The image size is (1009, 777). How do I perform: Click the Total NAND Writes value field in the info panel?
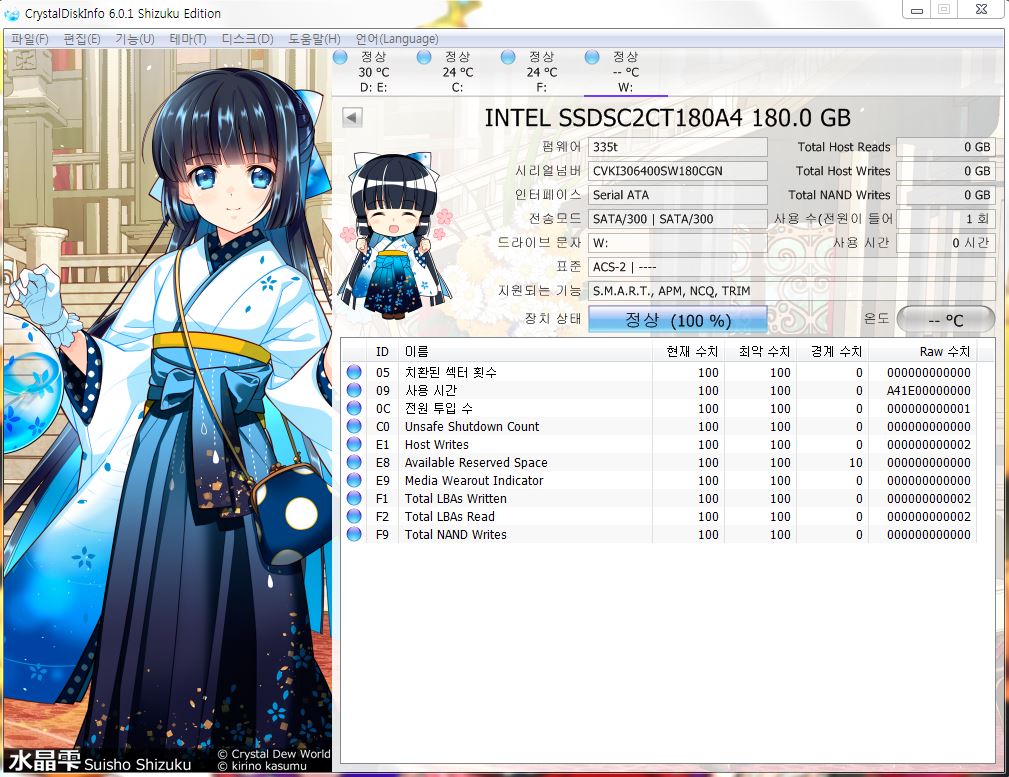(x=945, y=194)
